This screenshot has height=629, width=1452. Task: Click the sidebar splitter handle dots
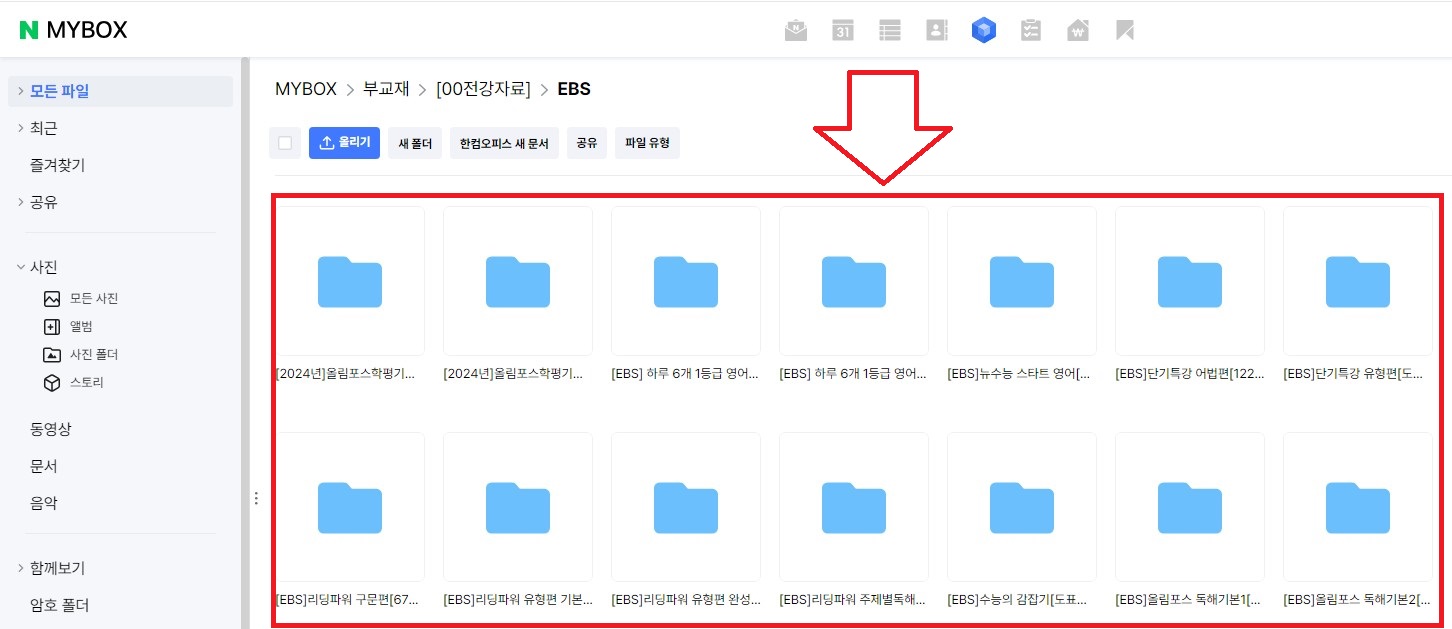[256, 498]
